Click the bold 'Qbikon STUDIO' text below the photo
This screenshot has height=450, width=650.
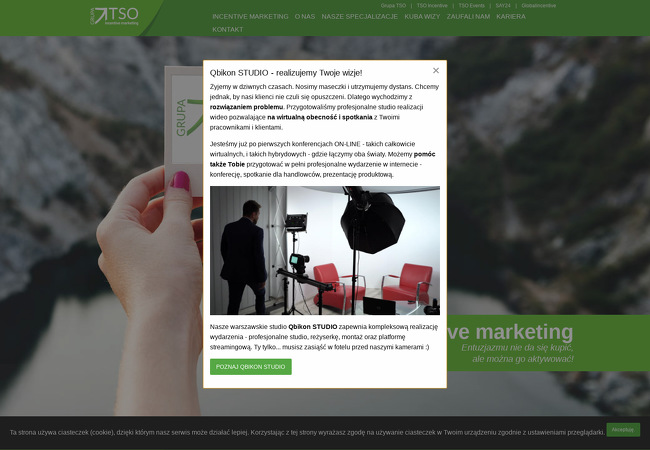click(313, 327)
